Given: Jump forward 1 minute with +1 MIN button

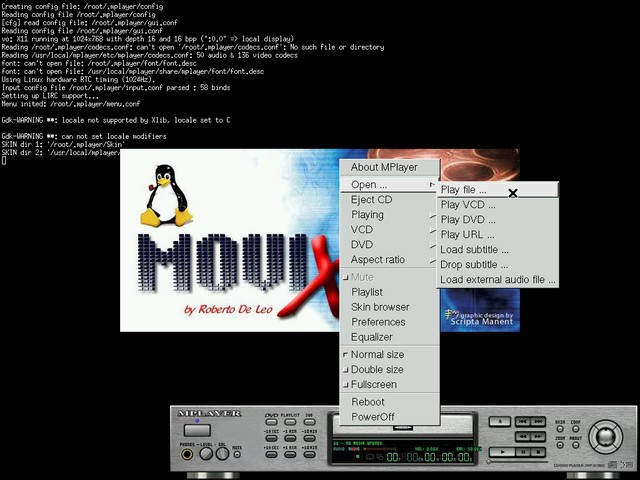Looking at the screenshot, I should 290,454.
